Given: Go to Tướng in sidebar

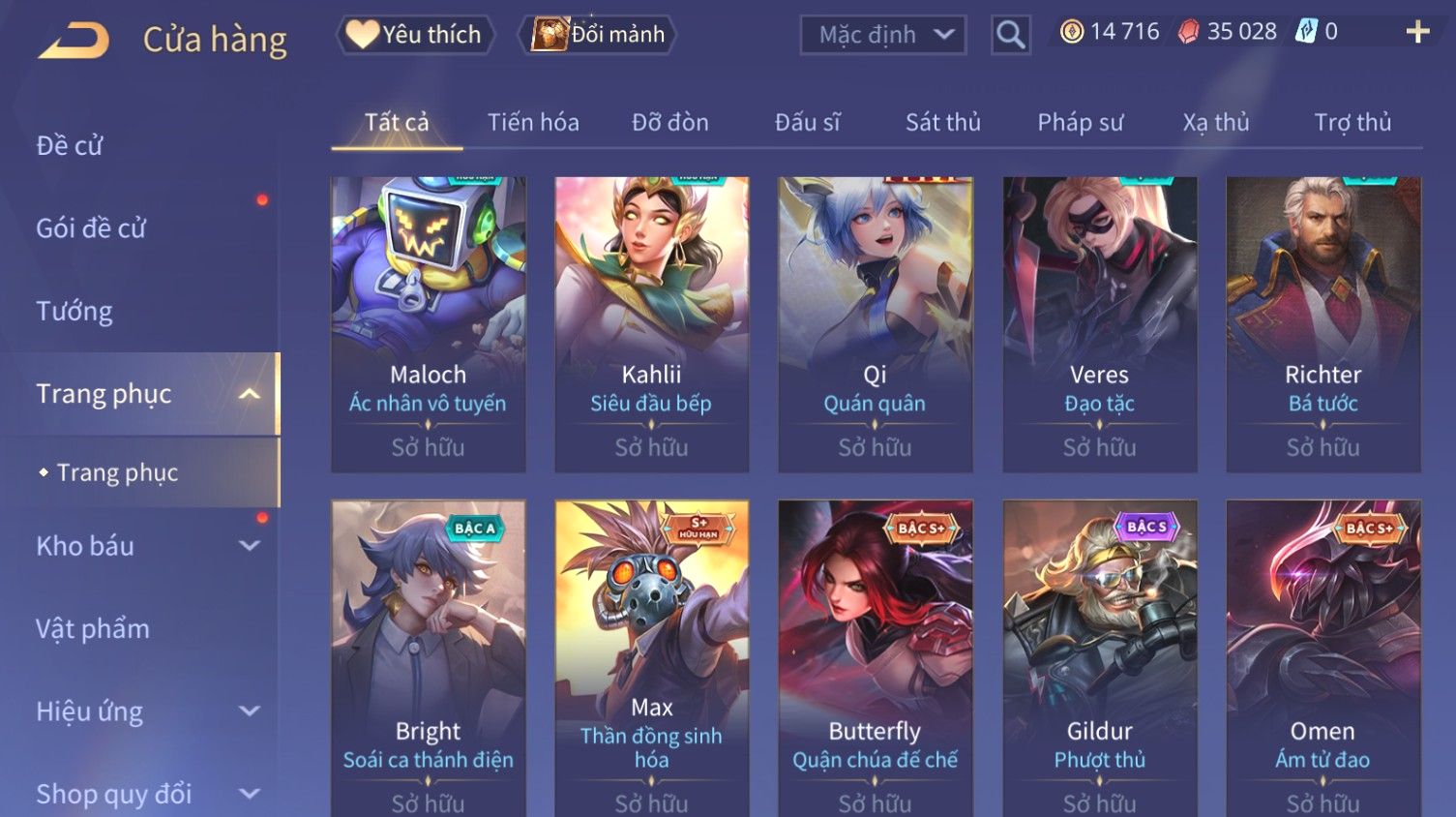Looking at the screenshot, I should tap(74, 312).
